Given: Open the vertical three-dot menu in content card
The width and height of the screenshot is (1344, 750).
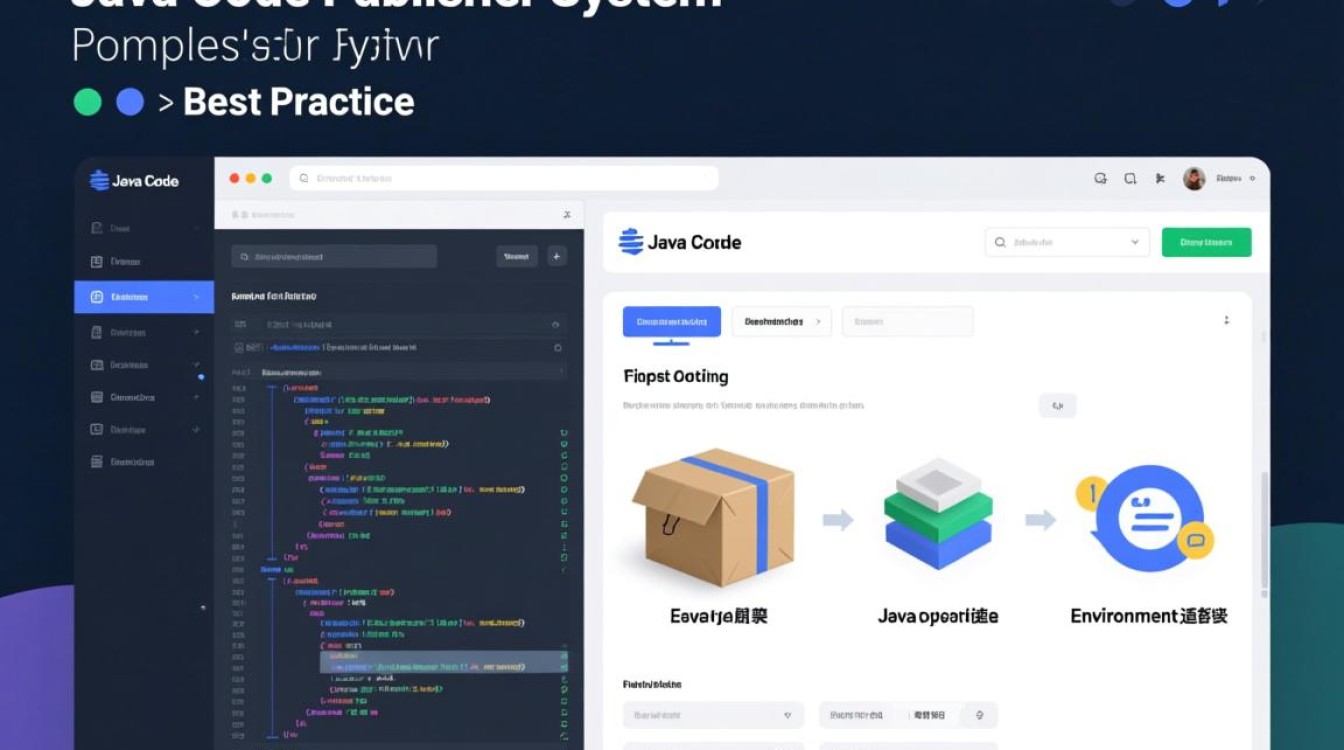Looking at the screenshot, I should (1226, 321).
